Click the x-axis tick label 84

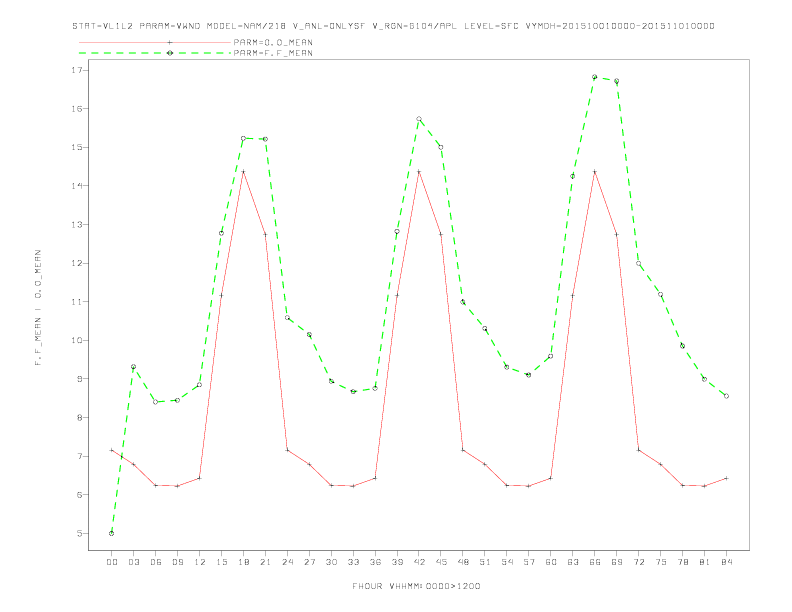click(x=726, y=562)
